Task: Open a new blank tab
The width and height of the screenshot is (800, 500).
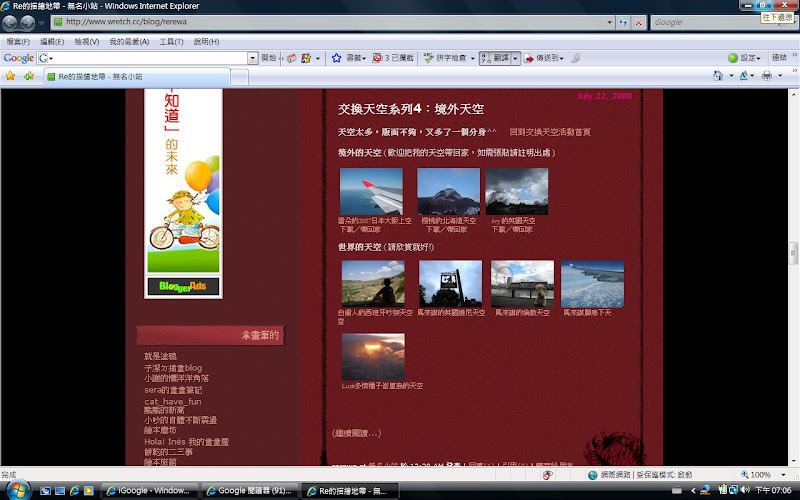Action: click(x=239, y=77)
